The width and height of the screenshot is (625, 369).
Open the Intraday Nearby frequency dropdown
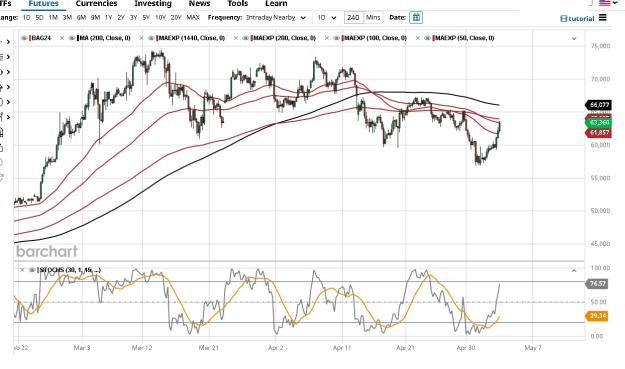276,18
